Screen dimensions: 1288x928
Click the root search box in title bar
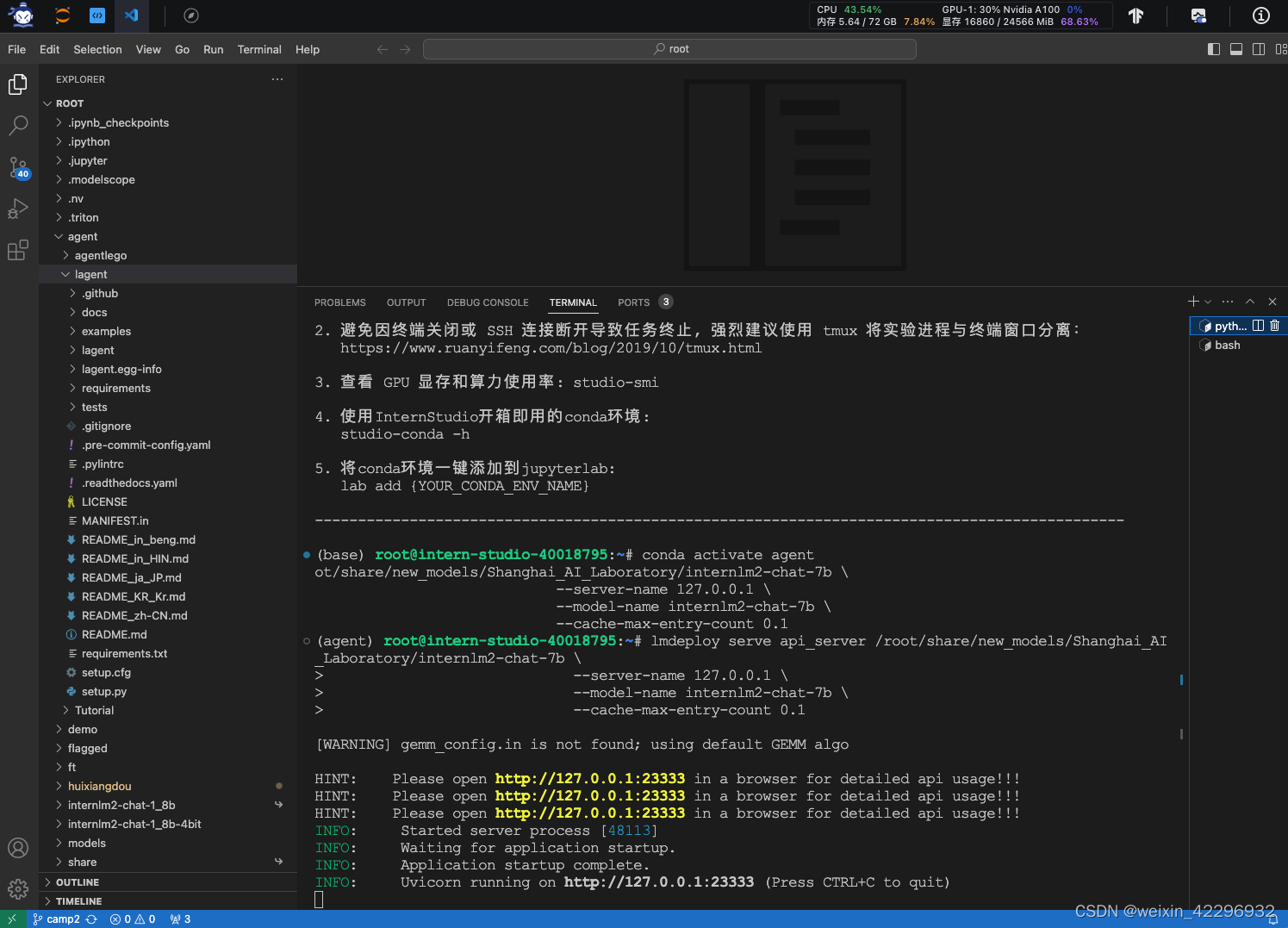[670, 48]
